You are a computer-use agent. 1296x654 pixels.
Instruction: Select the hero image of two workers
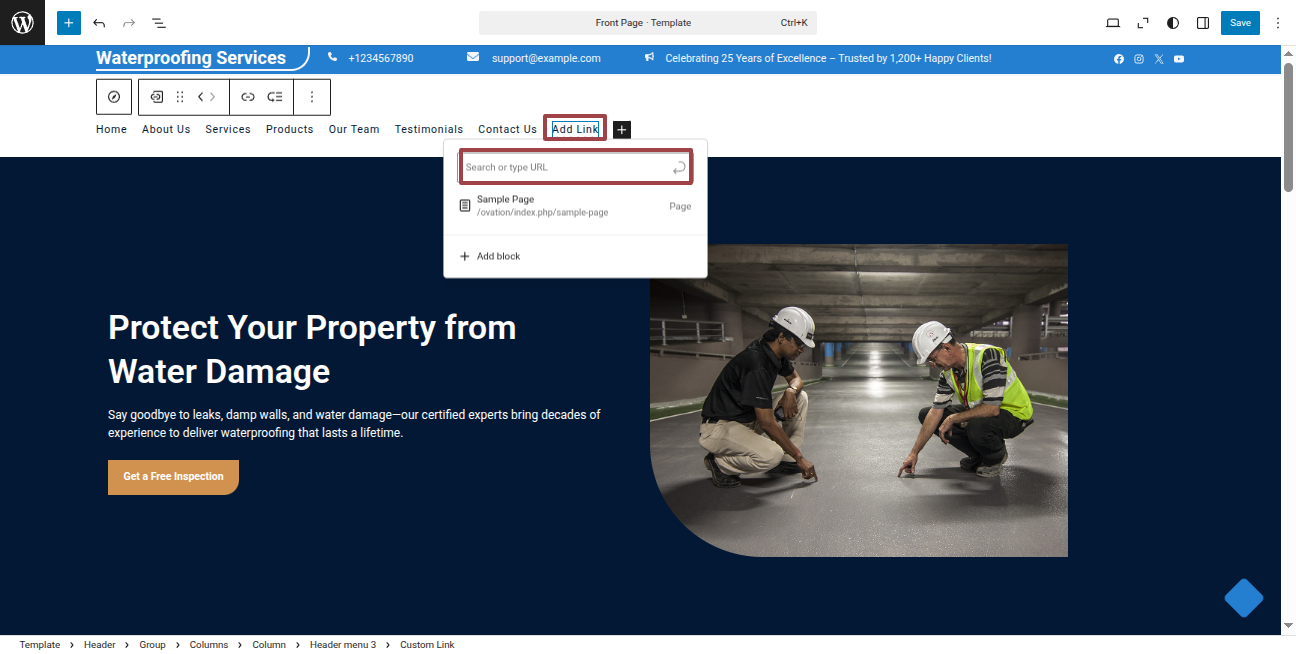point(859,400)
